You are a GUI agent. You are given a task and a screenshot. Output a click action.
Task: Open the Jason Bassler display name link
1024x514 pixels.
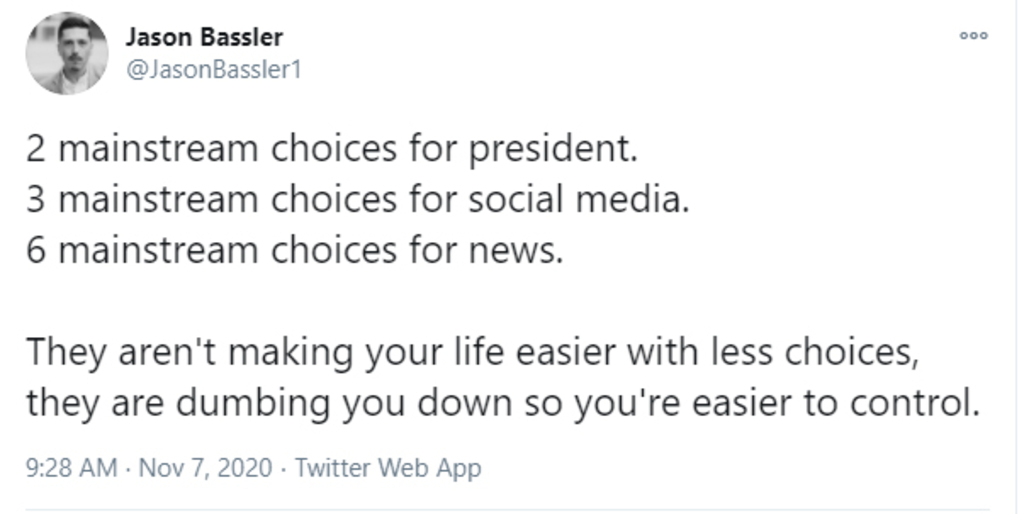click(204, 38)
